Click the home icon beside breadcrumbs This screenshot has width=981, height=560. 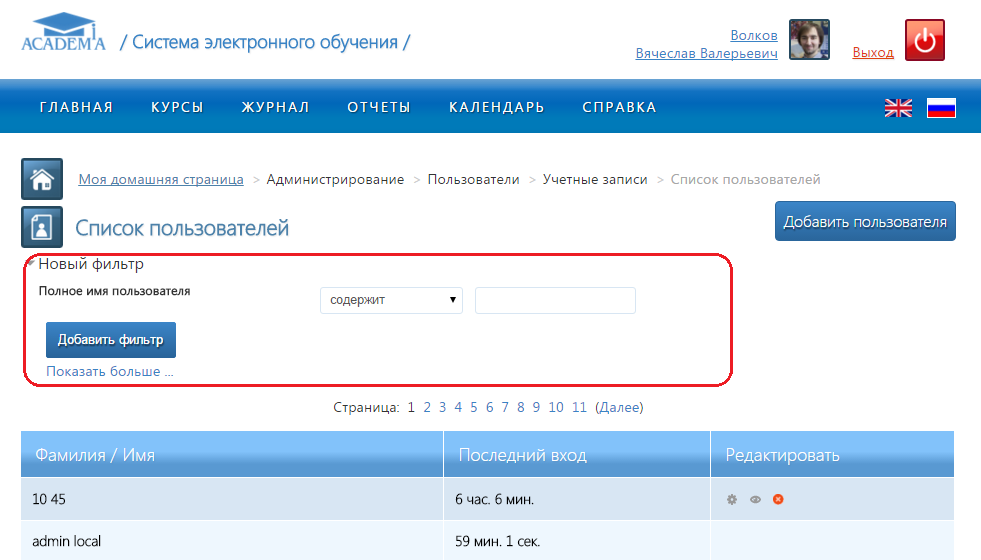[42, 179]
